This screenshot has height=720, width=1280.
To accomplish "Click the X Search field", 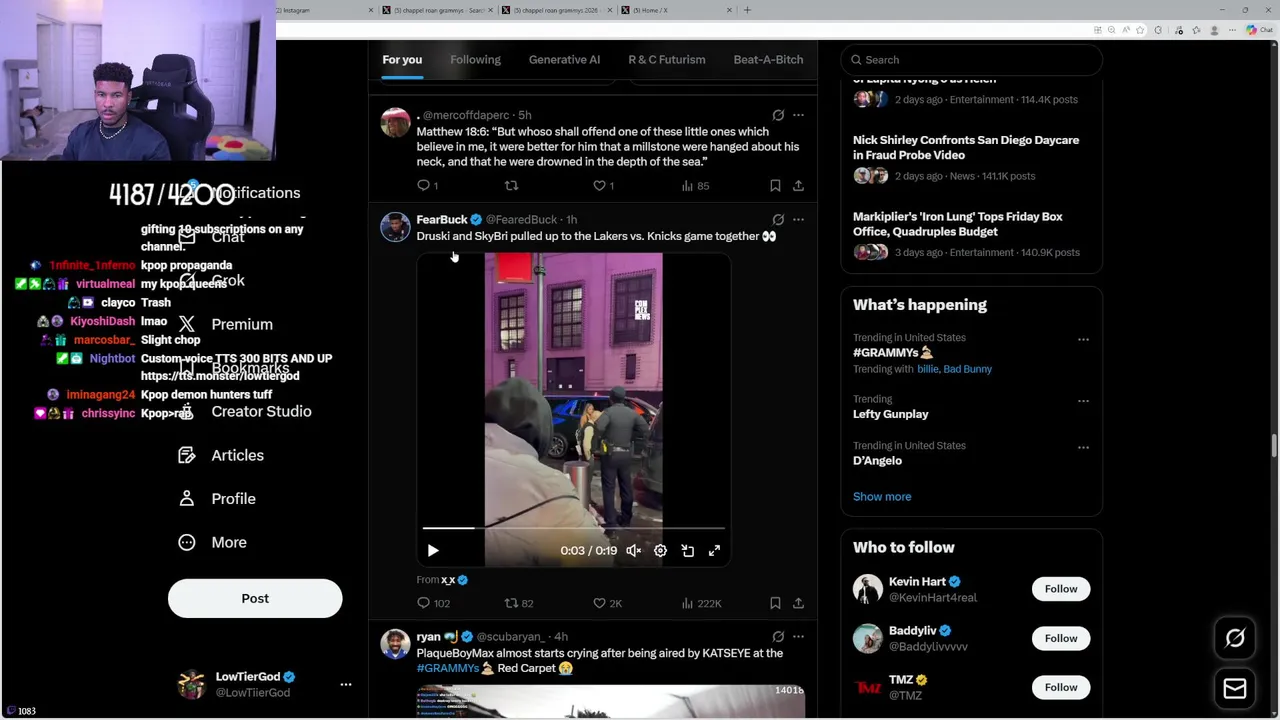I will click(x=971, y=59).
